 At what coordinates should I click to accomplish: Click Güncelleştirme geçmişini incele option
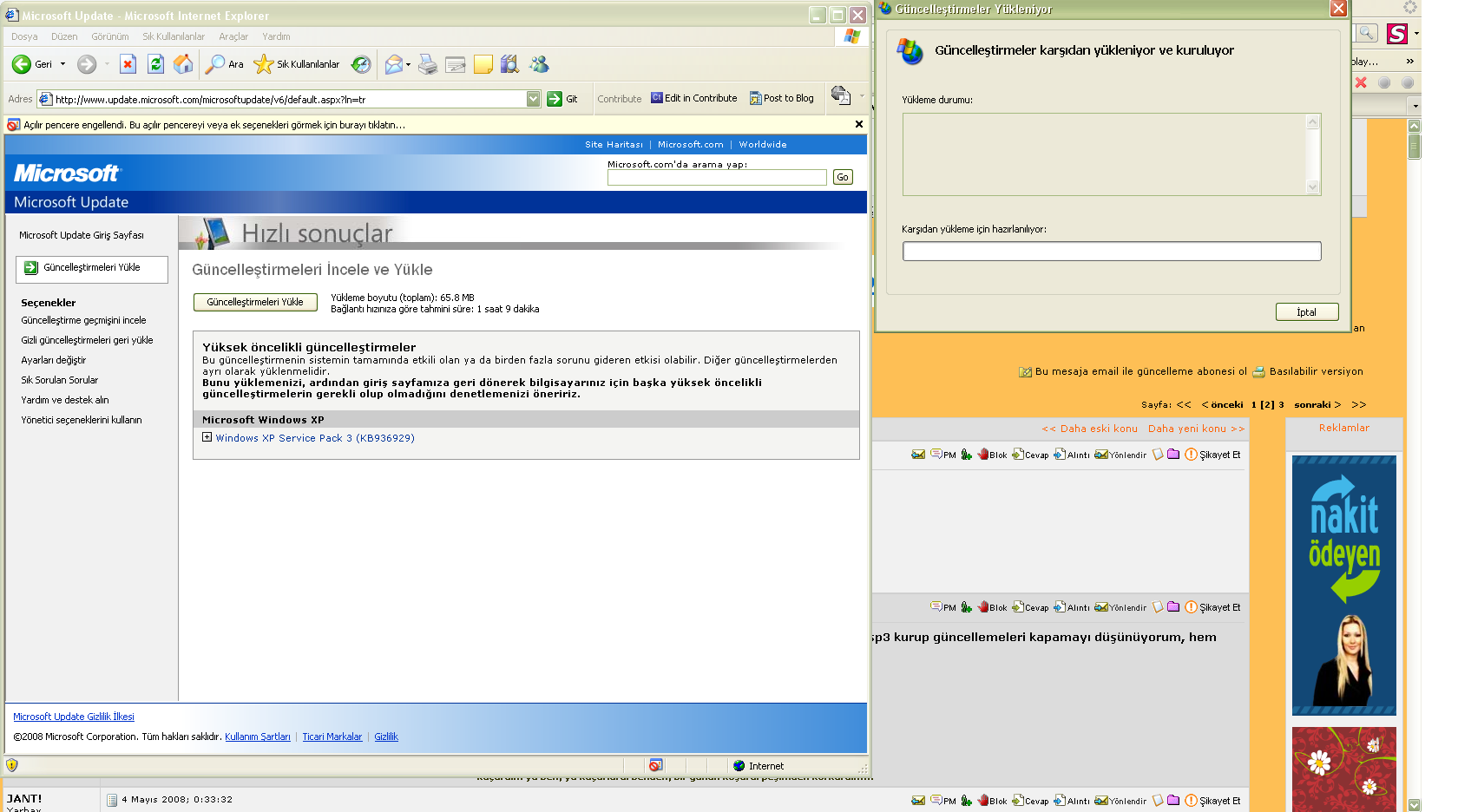pyautogui.click(x=83, y=320)
